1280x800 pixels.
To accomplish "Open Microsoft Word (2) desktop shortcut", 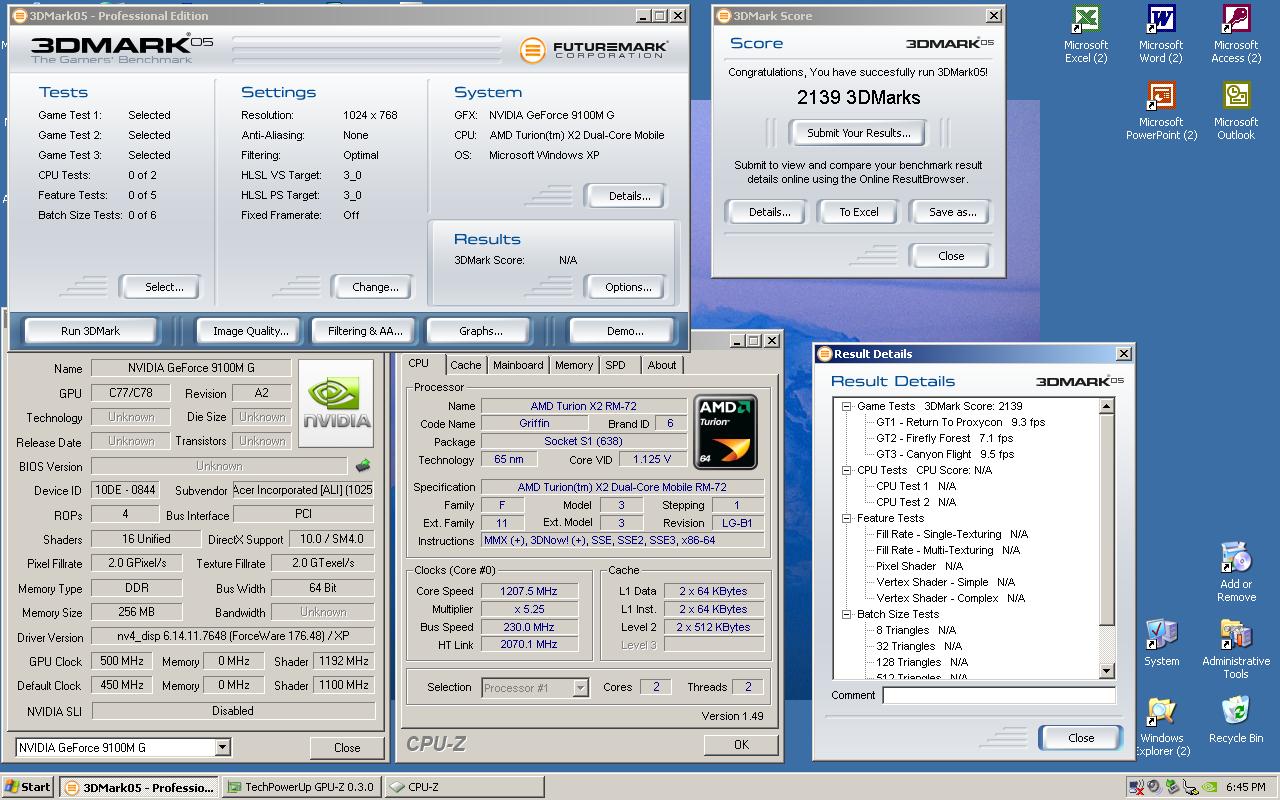I will coord(1161,35).
